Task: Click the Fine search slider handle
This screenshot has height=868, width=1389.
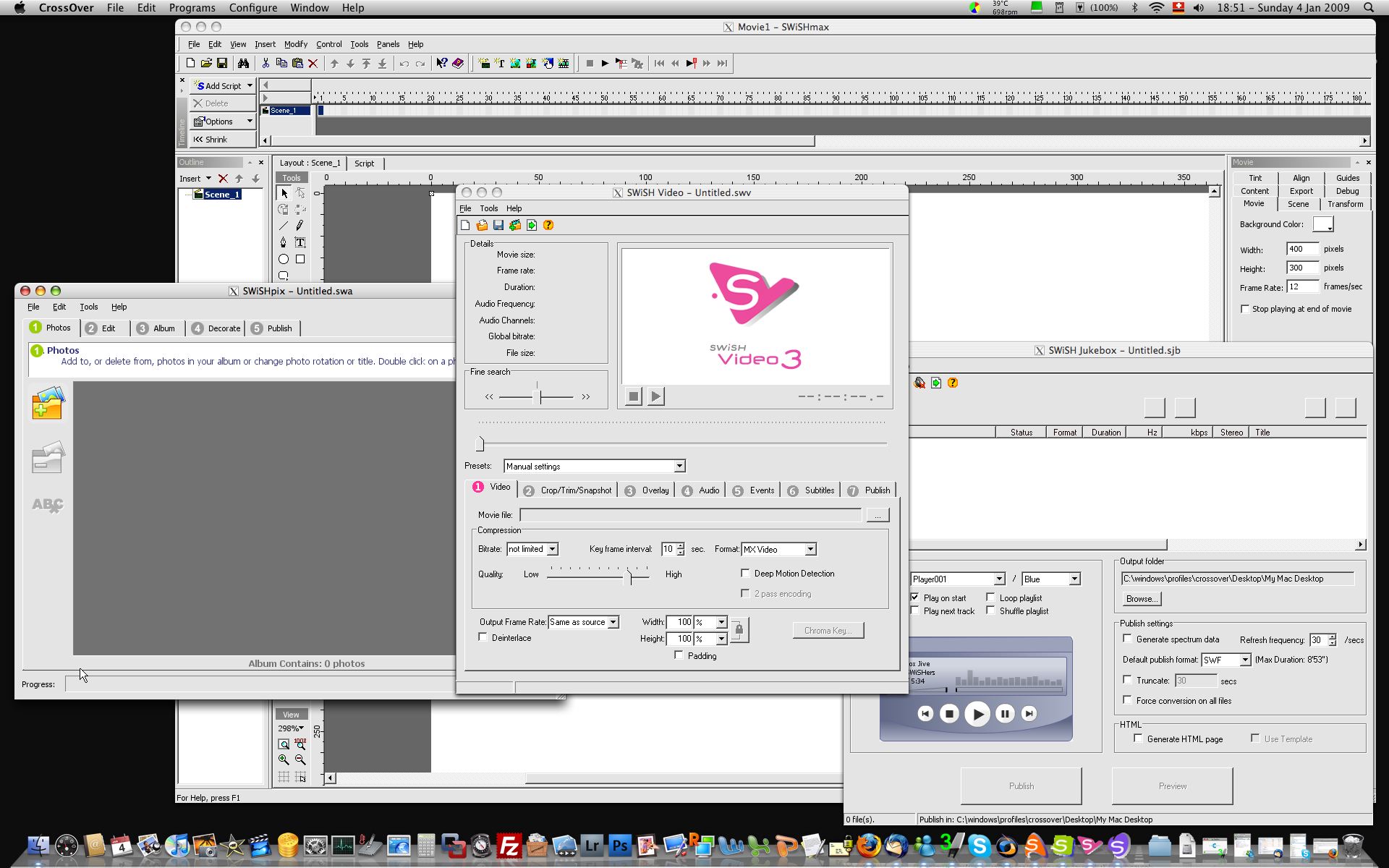Action: click(x=537, y=396)
